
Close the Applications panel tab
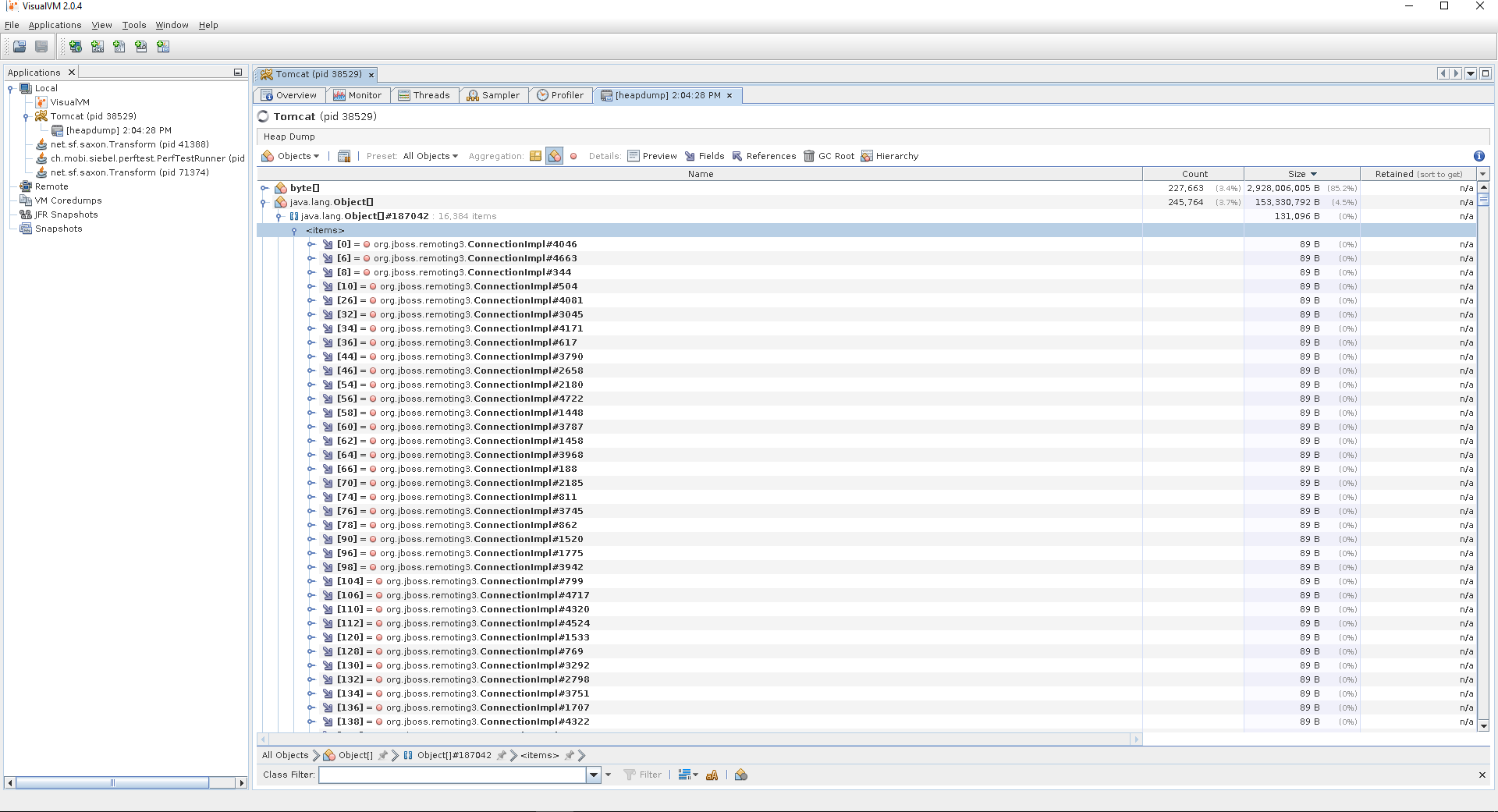pyautogui.click(x=72, y=73)
